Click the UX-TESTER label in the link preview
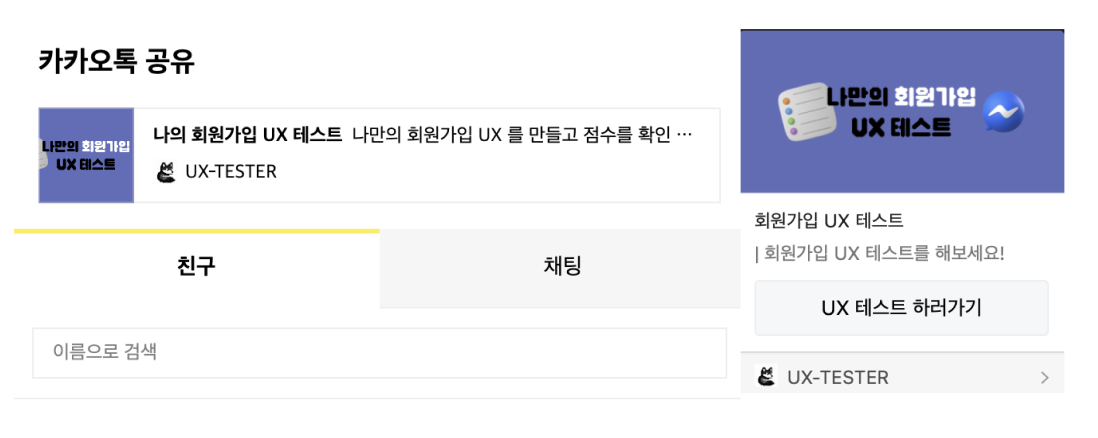1098x438 pixels. point(231,172)
